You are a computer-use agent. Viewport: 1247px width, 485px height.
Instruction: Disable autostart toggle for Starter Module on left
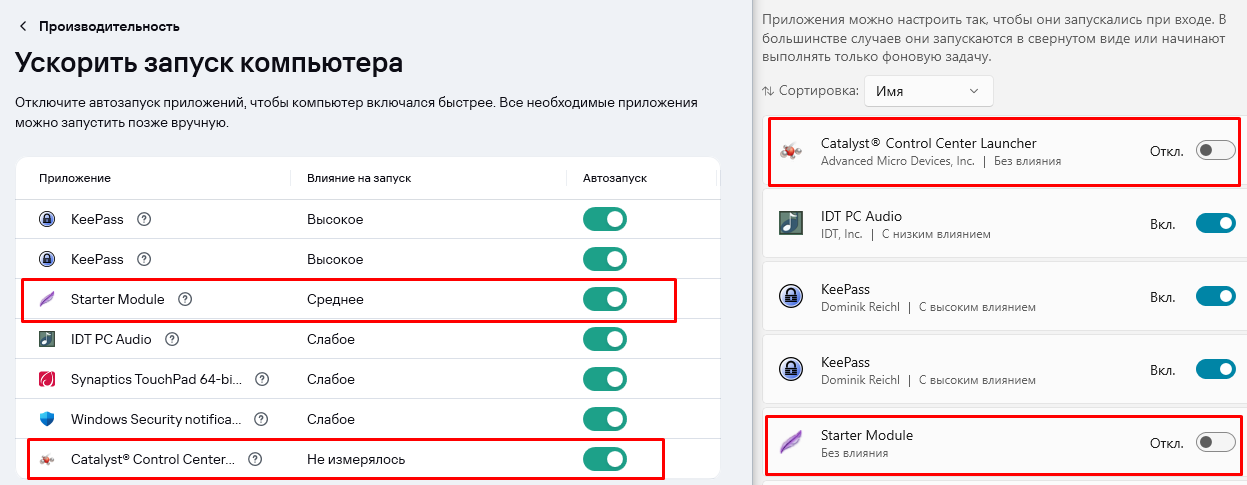pos(605,299)
